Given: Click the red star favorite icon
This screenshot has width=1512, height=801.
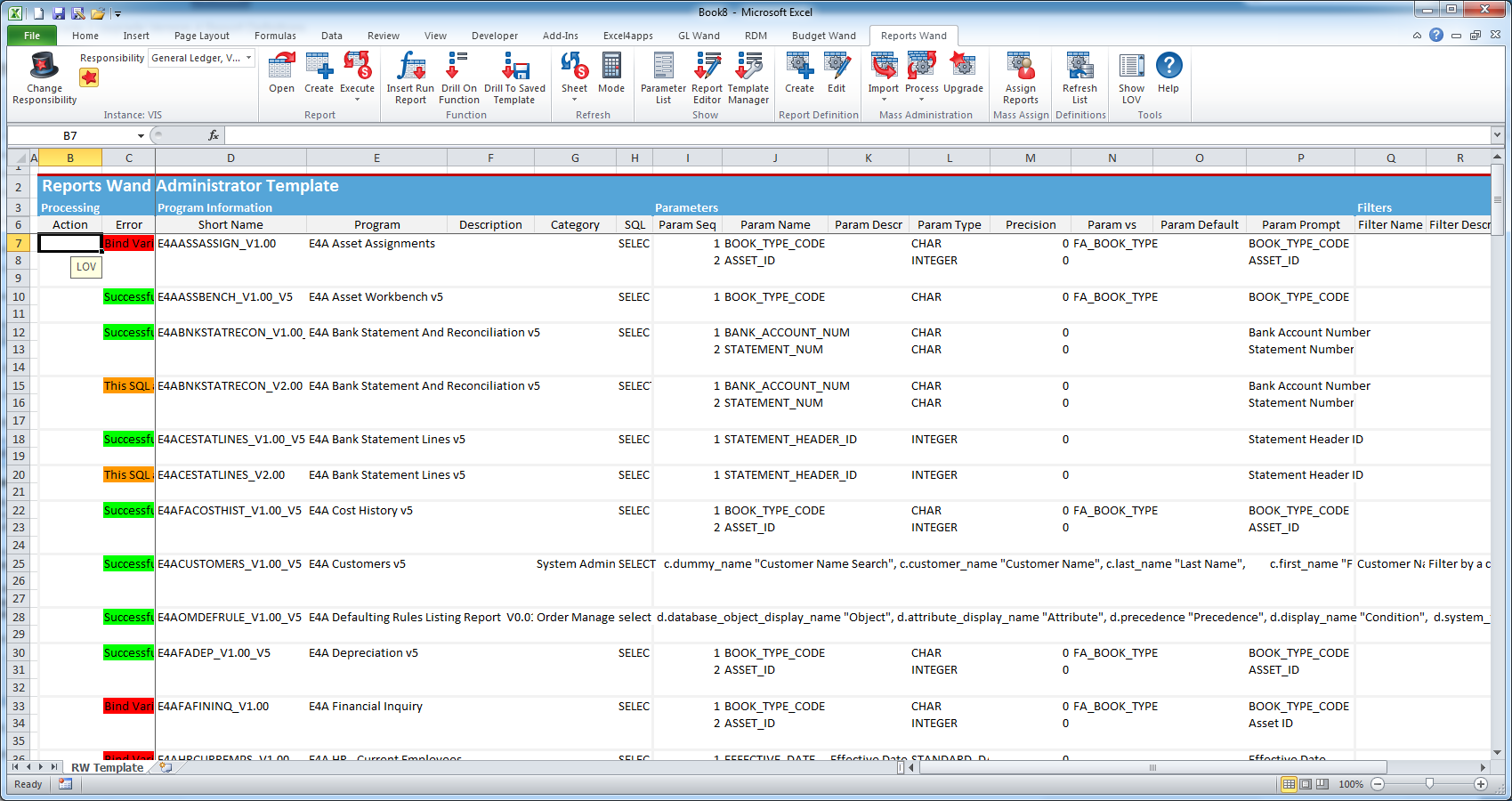Looking at the screenshot, I should [x=89, y=77].
